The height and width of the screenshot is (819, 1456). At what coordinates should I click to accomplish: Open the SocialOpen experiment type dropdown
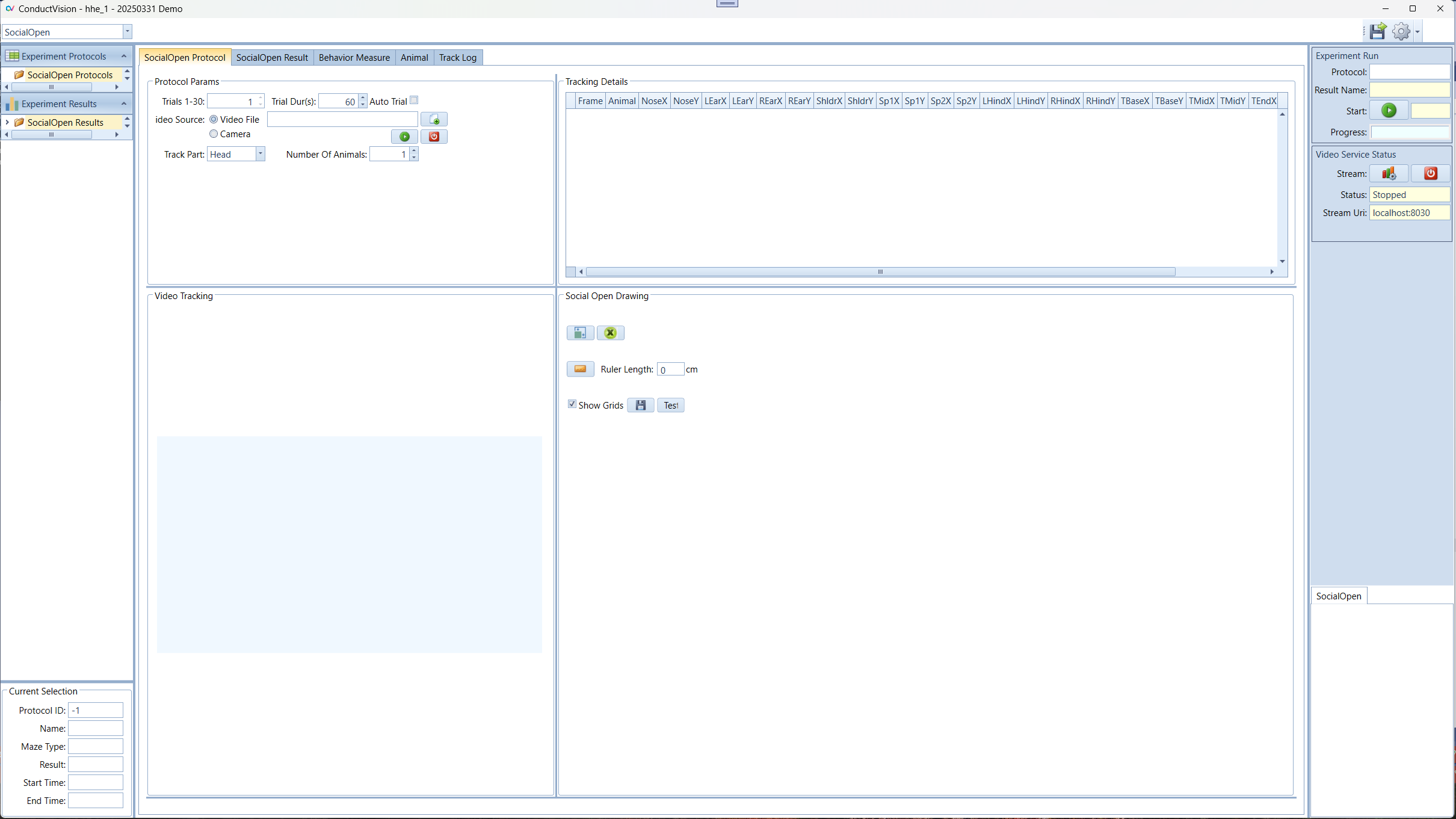click(127, 31)
